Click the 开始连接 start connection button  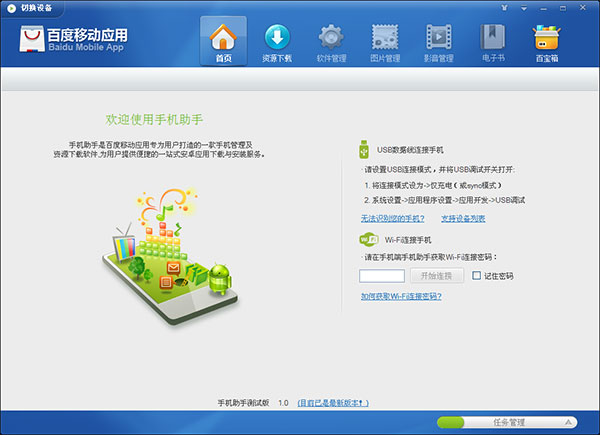pyautogui.click(x=437, y=276)
